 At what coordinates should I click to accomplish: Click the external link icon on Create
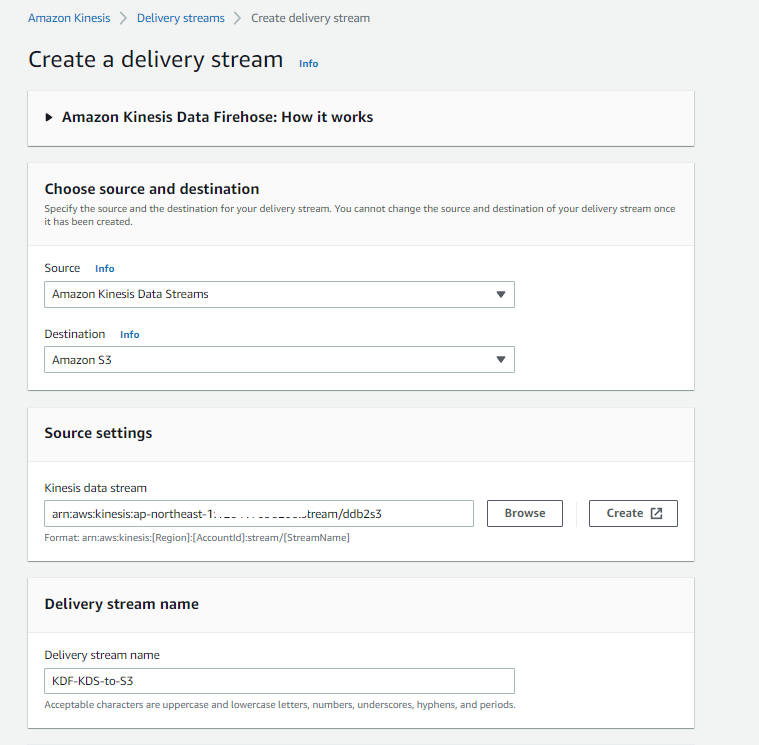656,513
